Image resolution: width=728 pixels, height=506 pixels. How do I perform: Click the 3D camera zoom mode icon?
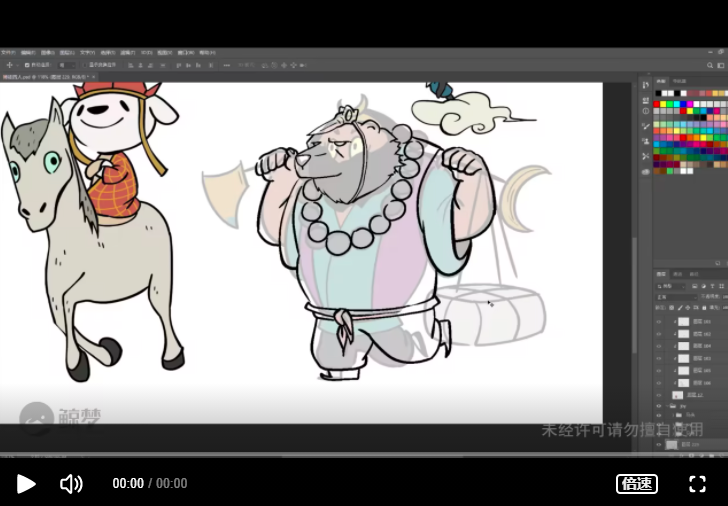coord(304,65)
